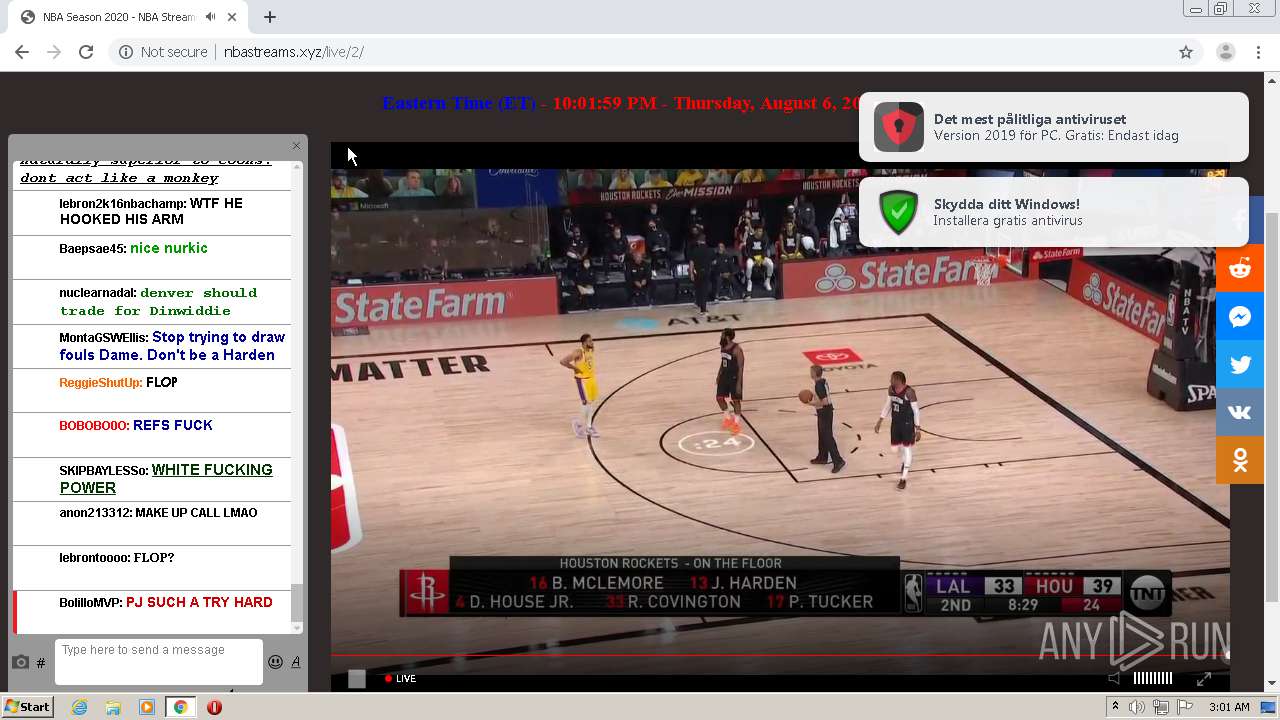Select the message 'nice nurkic'
1280x720 pixels.
click(x=169, y=248)
